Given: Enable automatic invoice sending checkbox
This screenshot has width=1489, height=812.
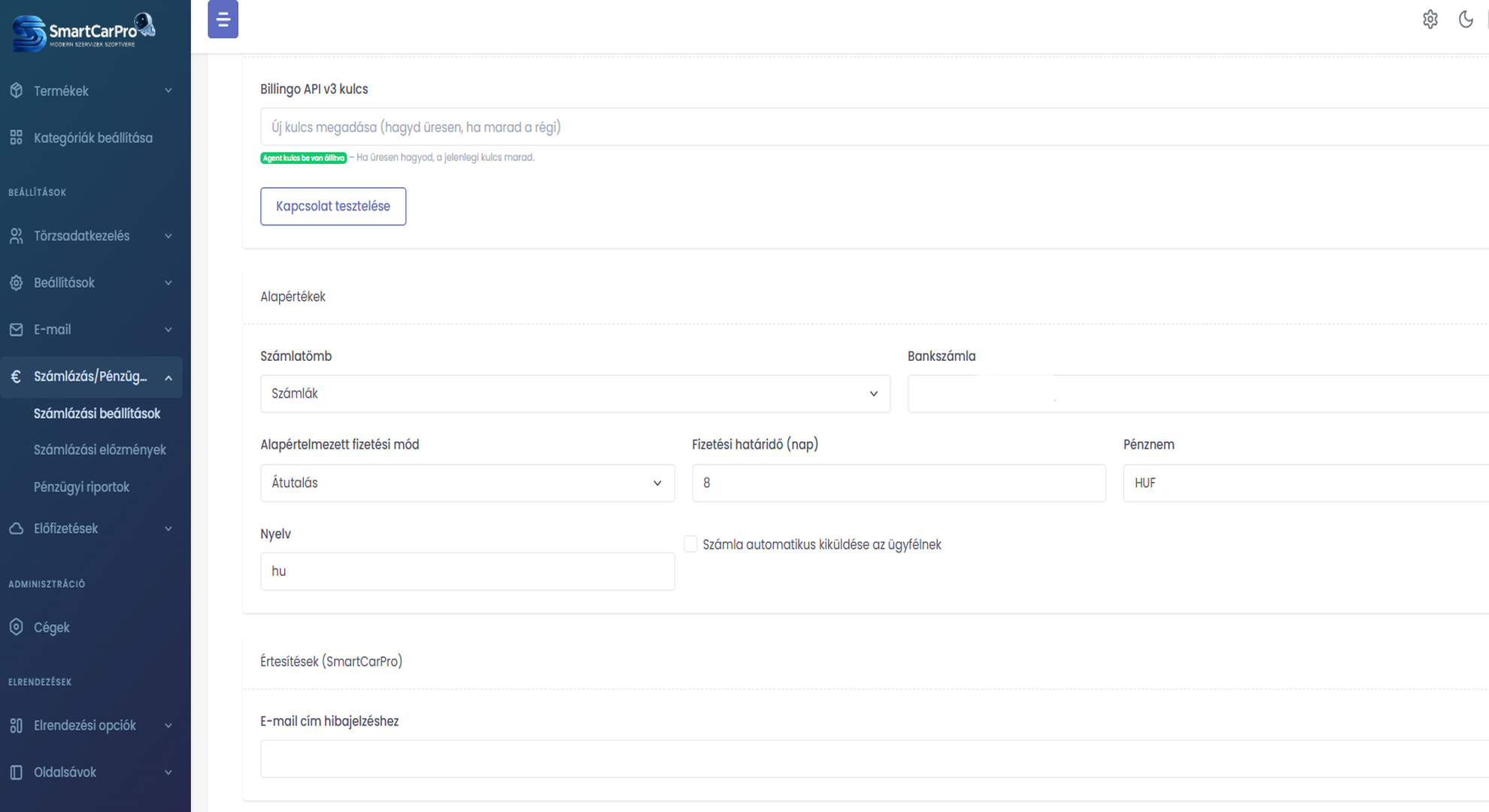Looking at the screenshot, I should point(690,544).
